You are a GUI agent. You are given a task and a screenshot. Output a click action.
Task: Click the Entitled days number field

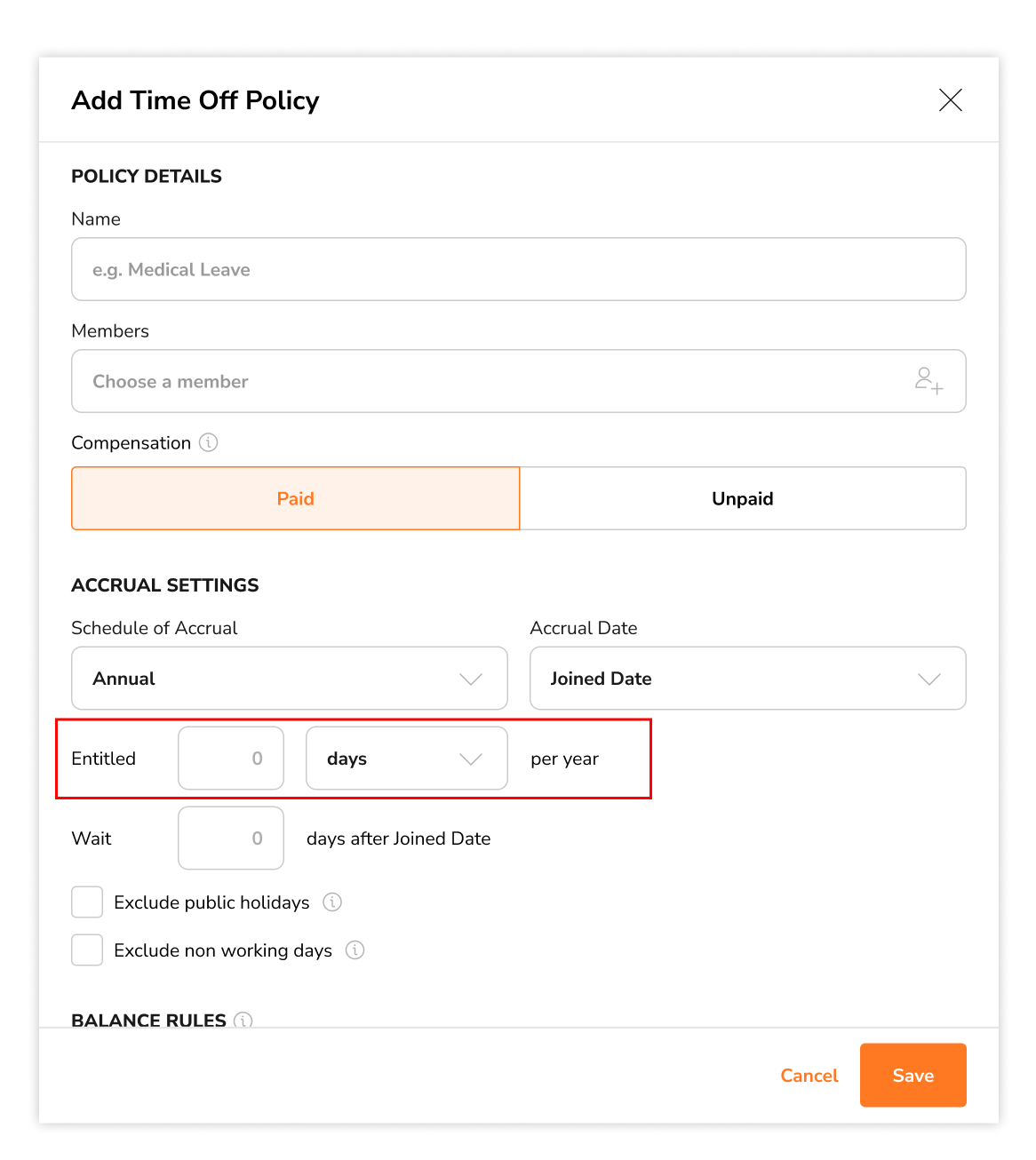pyautogui.click(x=230, y=759)
